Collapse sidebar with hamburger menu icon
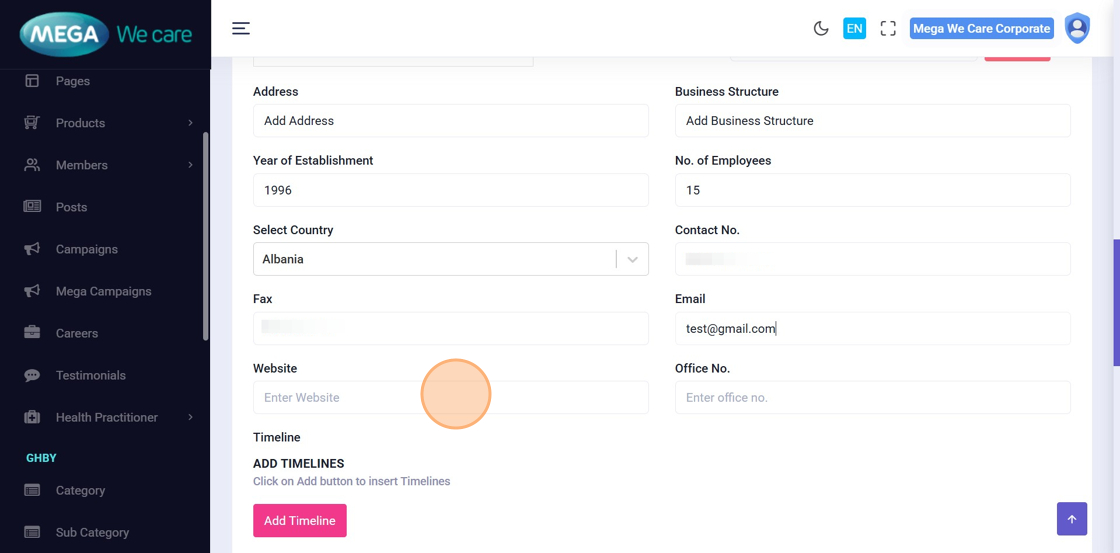Viewport: 1120px width, 553px height. pos(241,29)
